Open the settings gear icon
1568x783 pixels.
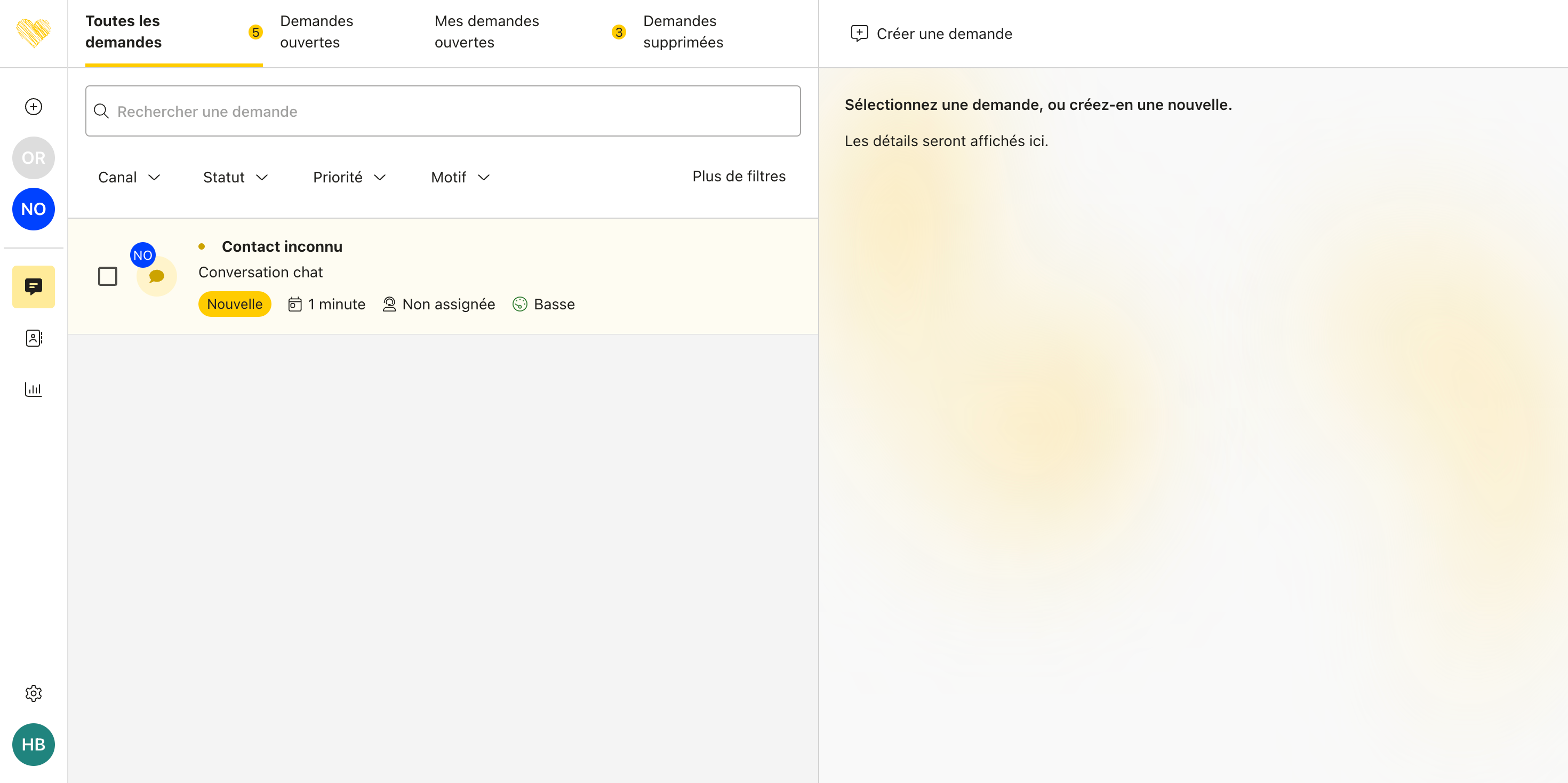click(34, 693)
